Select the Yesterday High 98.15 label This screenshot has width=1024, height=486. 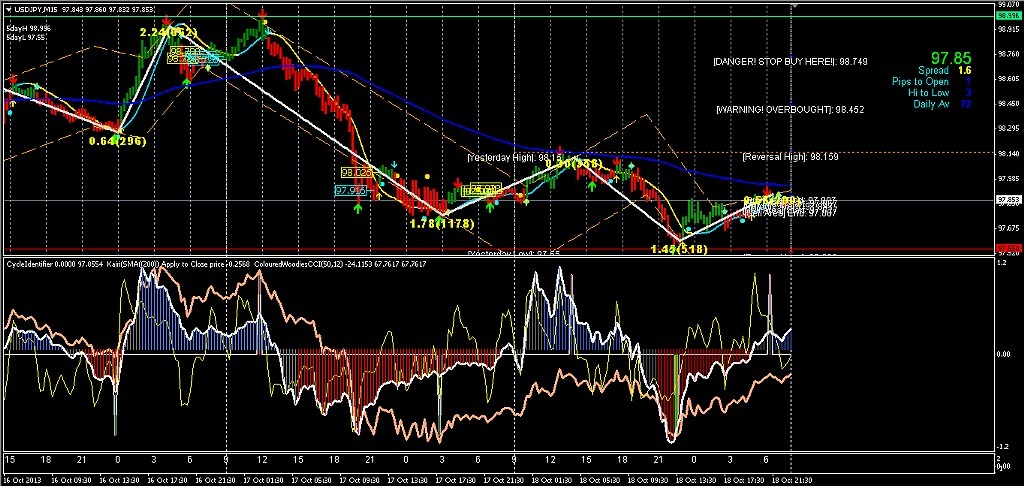[x=515, y=158]
